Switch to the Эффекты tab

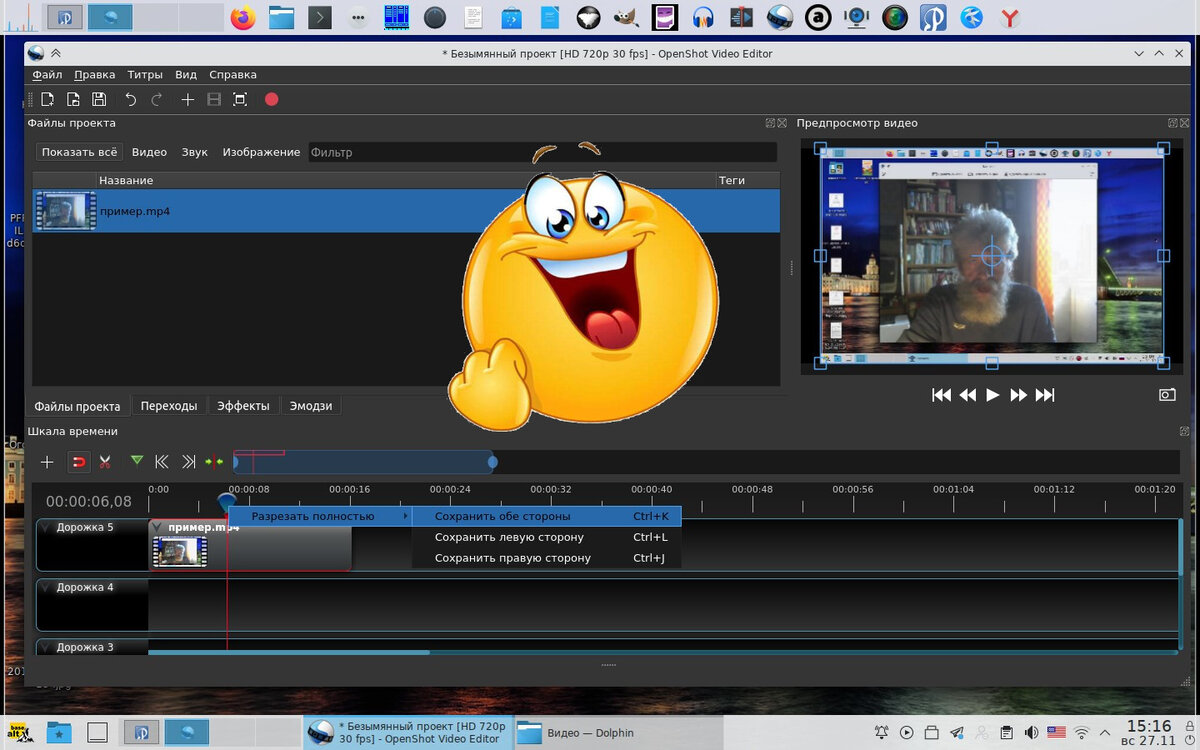243,406
